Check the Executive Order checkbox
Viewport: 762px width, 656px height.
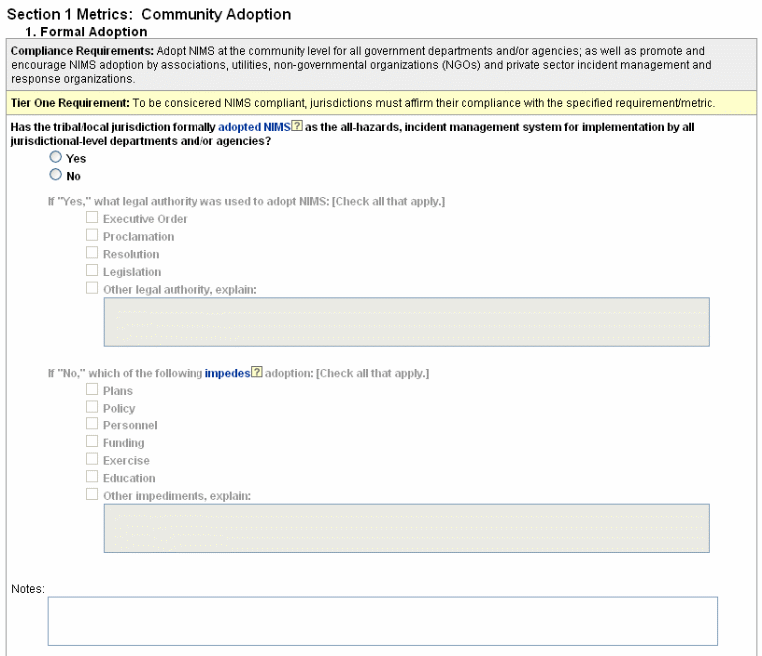point(92,218)
